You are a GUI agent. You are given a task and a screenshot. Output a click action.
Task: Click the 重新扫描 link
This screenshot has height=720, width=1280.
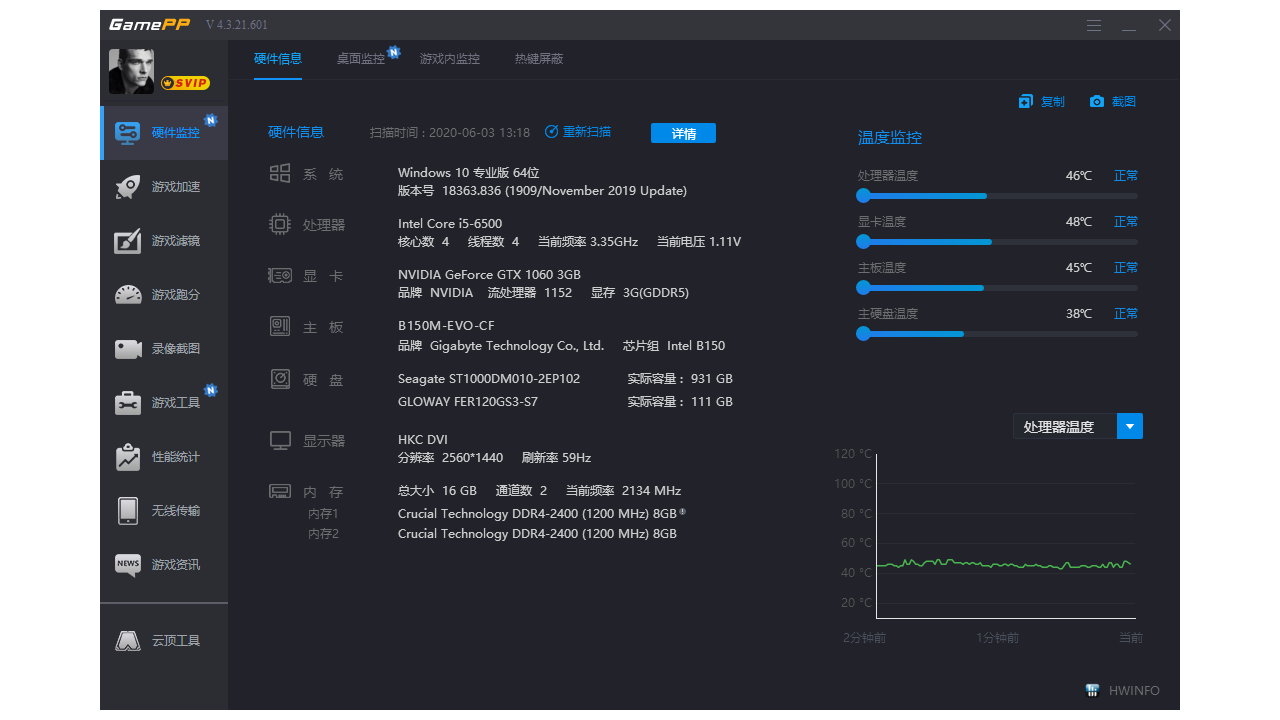(x=587, y=132)
